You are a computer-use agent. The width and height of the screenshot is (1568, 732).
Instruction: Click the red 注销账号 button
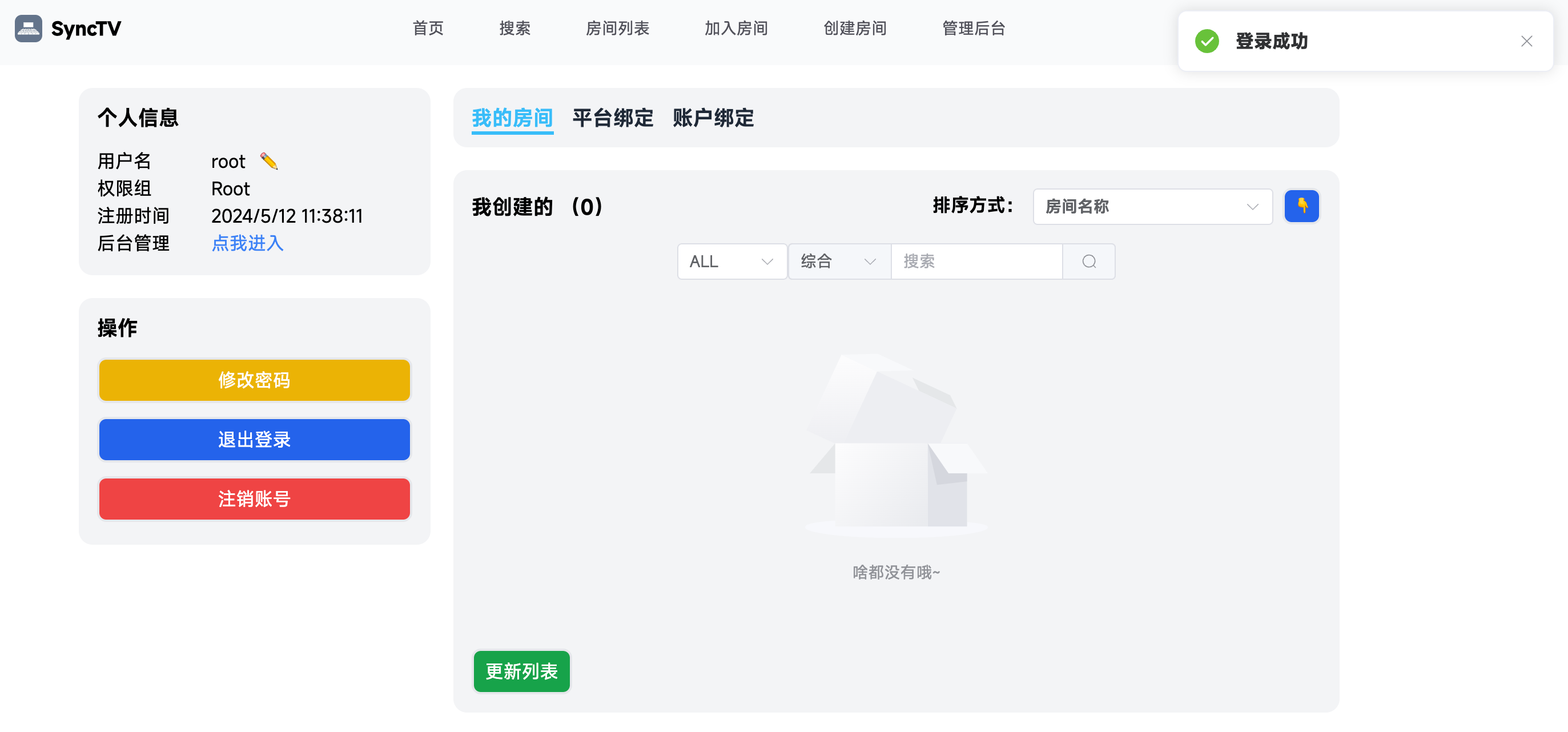tap(255, 499)
